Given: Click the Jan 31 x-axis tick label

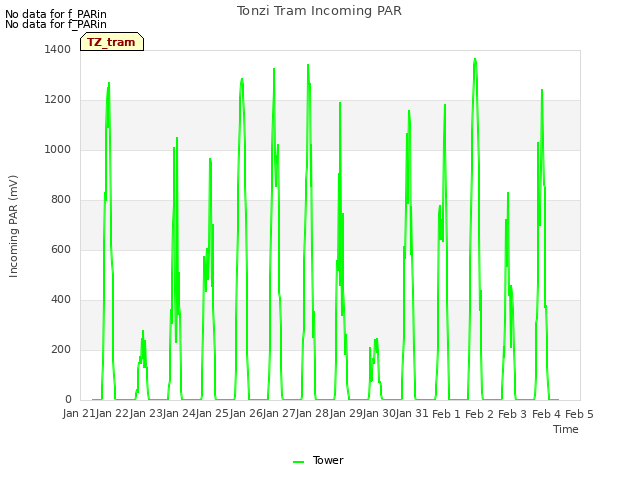Looking at the screenshot, I should click(412, 414).
